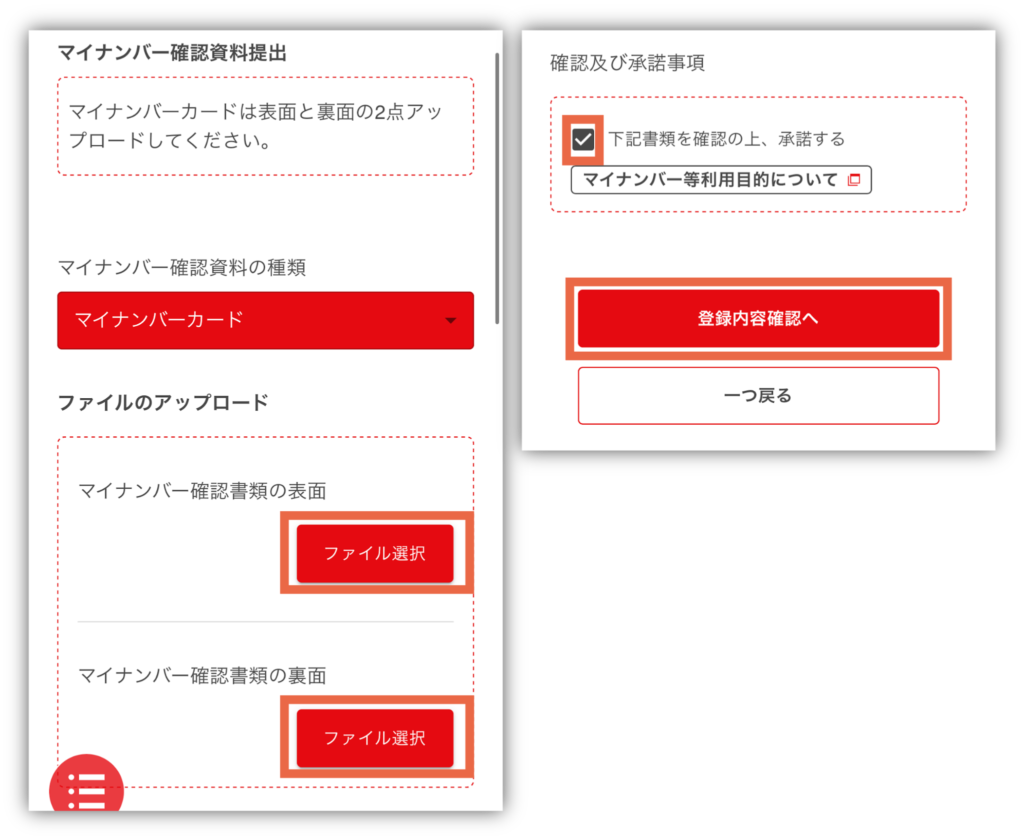The width and height of the screenshot is (1024, 840).
Task: Click the マイナンバー確認資料提出 heading
Action: [172, 53]
